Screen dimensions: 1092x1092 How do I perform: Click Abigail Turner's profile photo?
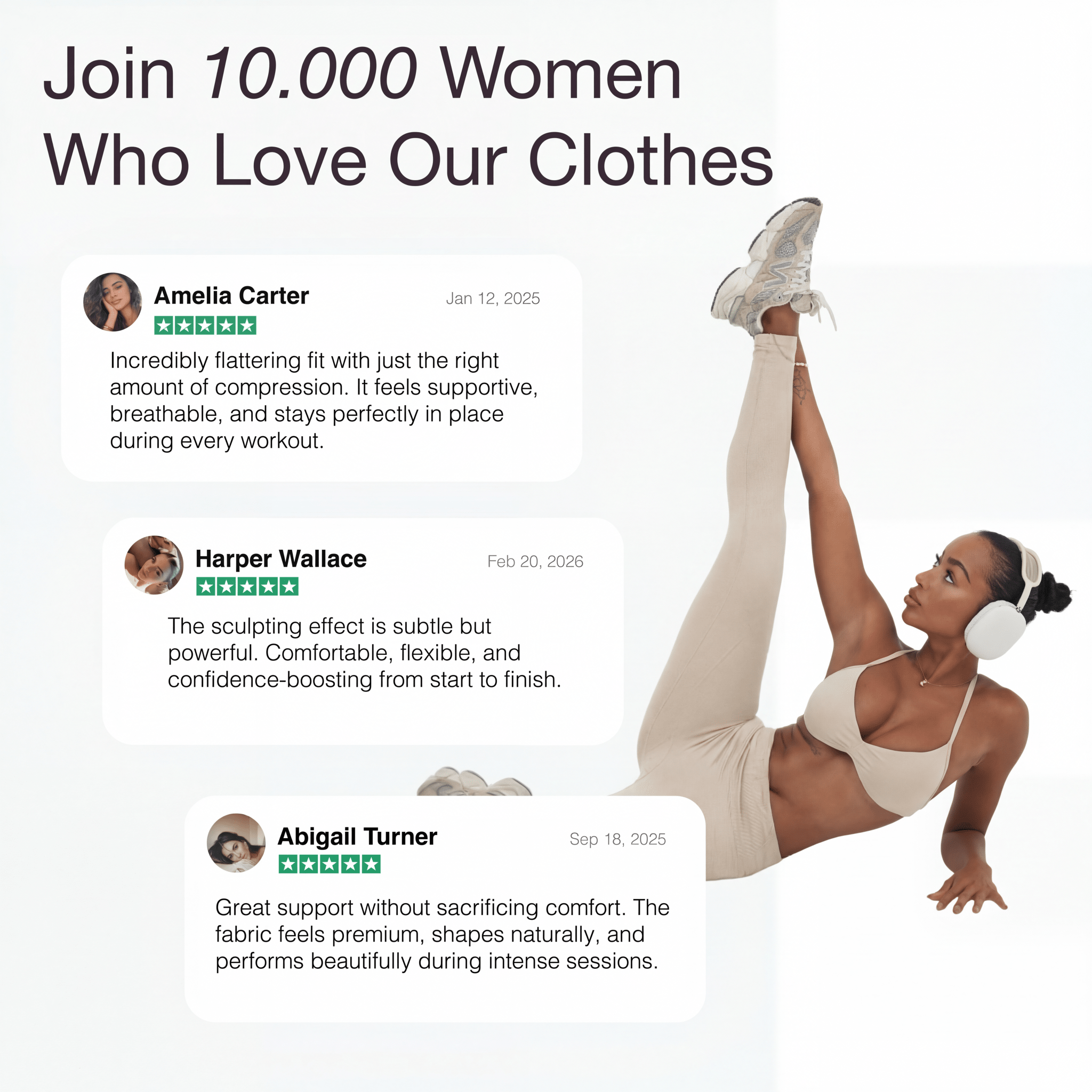click(x=236, y=843)
